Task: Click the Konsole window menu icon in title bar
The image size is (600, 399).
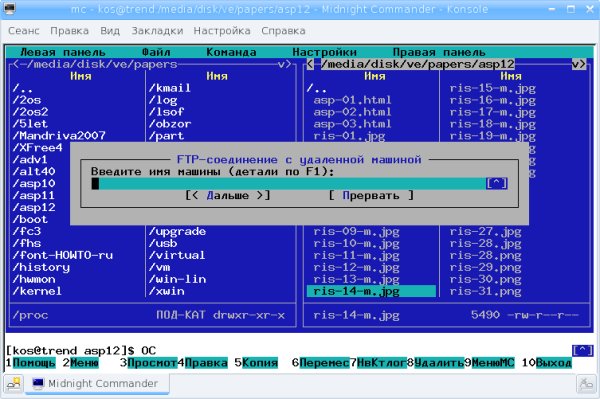Action: click(x=8, y=8)
